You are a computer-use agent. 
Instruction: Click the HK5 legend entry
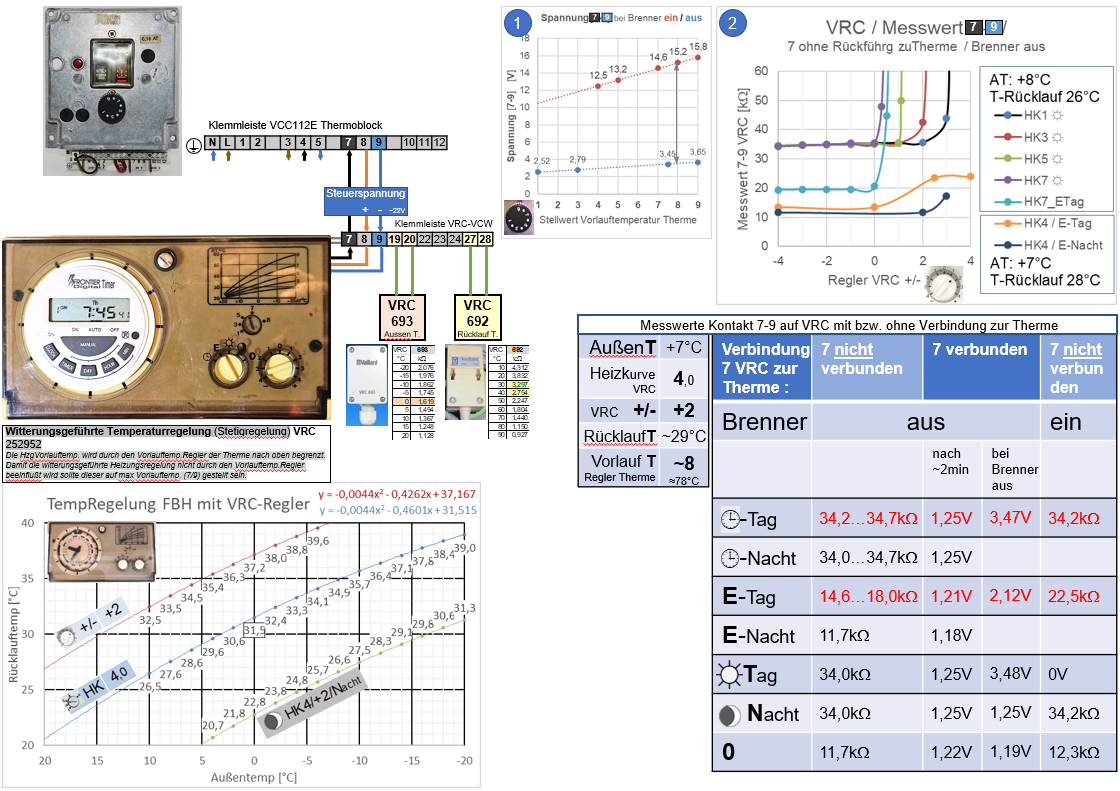coord(1029,159)
